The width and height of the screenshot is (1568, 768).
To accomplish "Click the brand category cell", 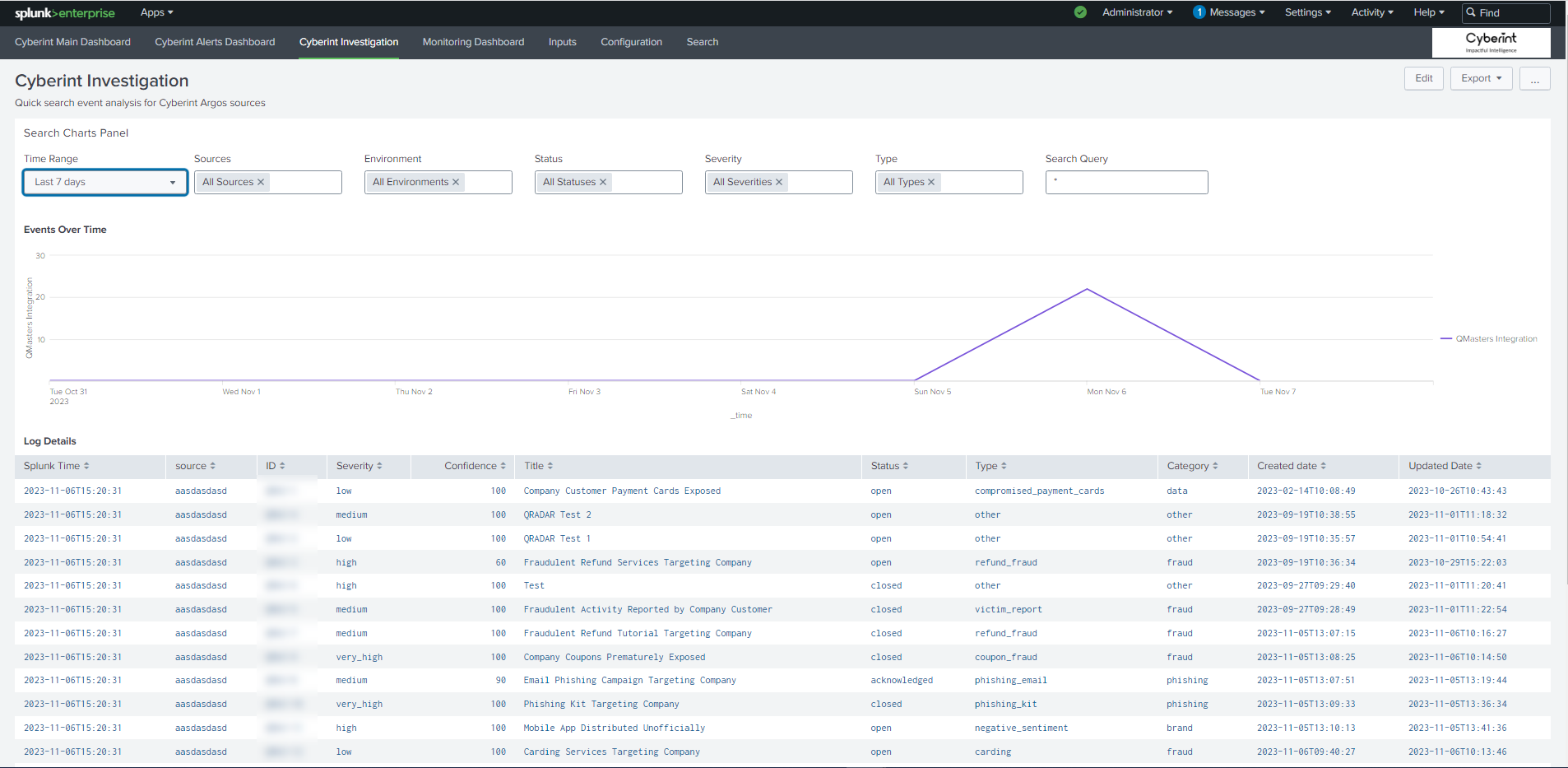I will click(x=1179, y=728).
